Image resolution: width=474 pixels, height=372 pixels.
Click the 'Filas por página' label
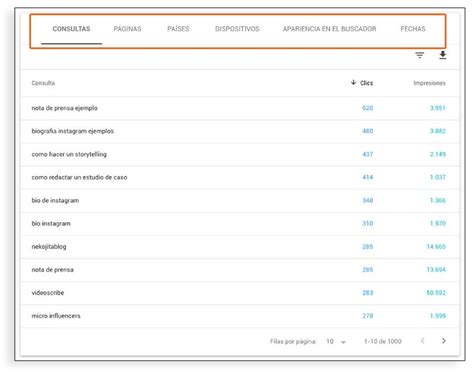coord(293,341)
